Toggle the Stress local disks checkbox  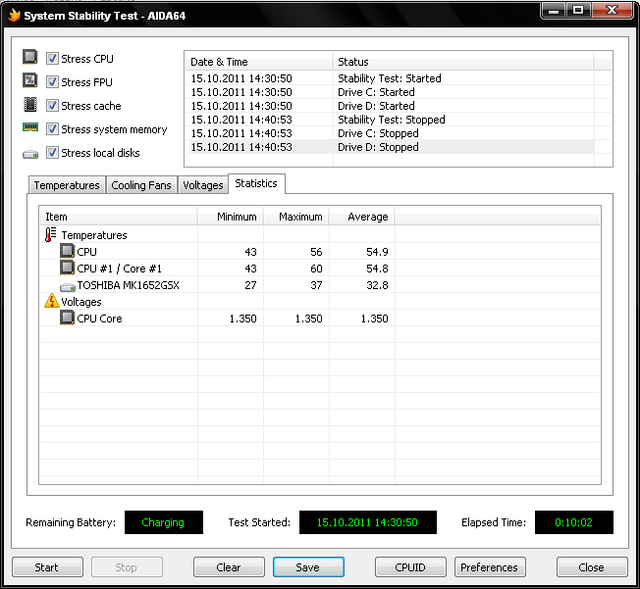click(x=52, y=153)
